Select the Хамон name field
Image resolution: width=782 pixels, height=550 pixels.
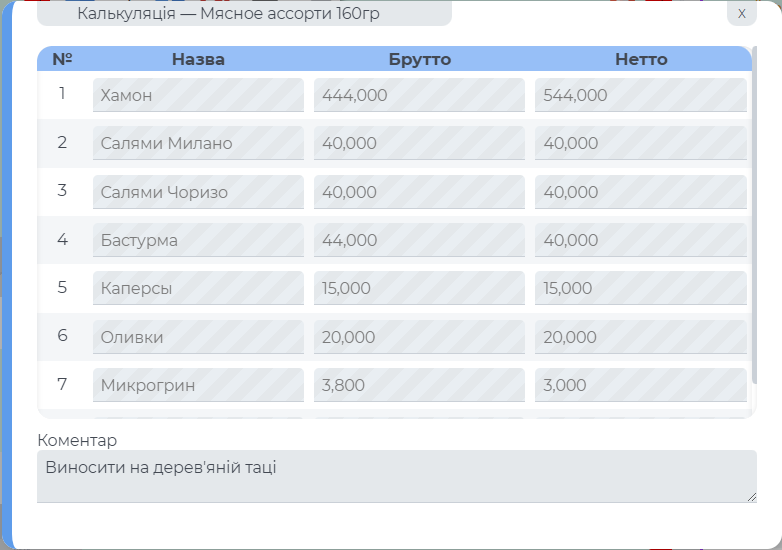point(198,95)
